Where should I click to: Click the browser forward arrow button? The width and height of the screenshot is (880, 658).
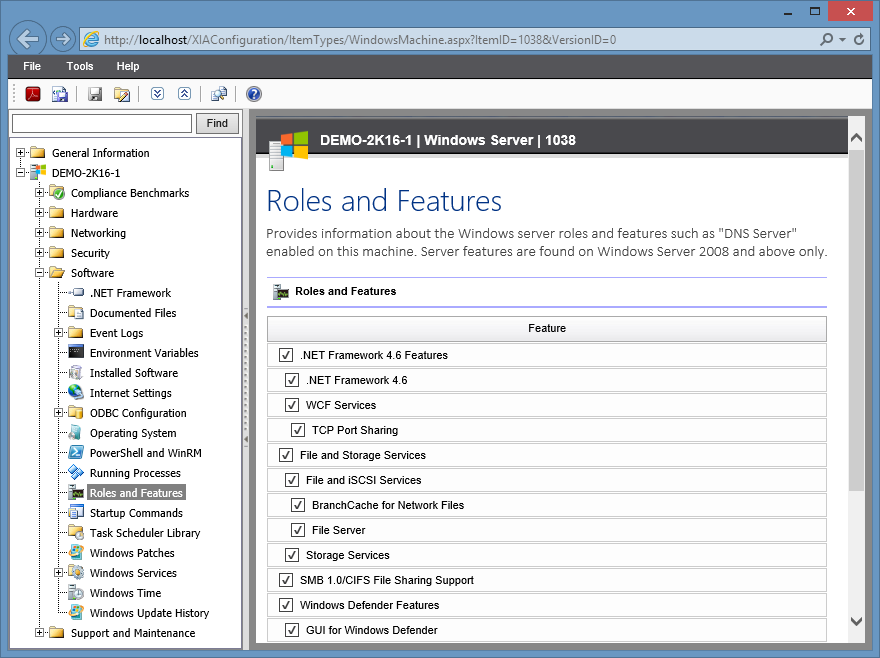click(63, 39)
